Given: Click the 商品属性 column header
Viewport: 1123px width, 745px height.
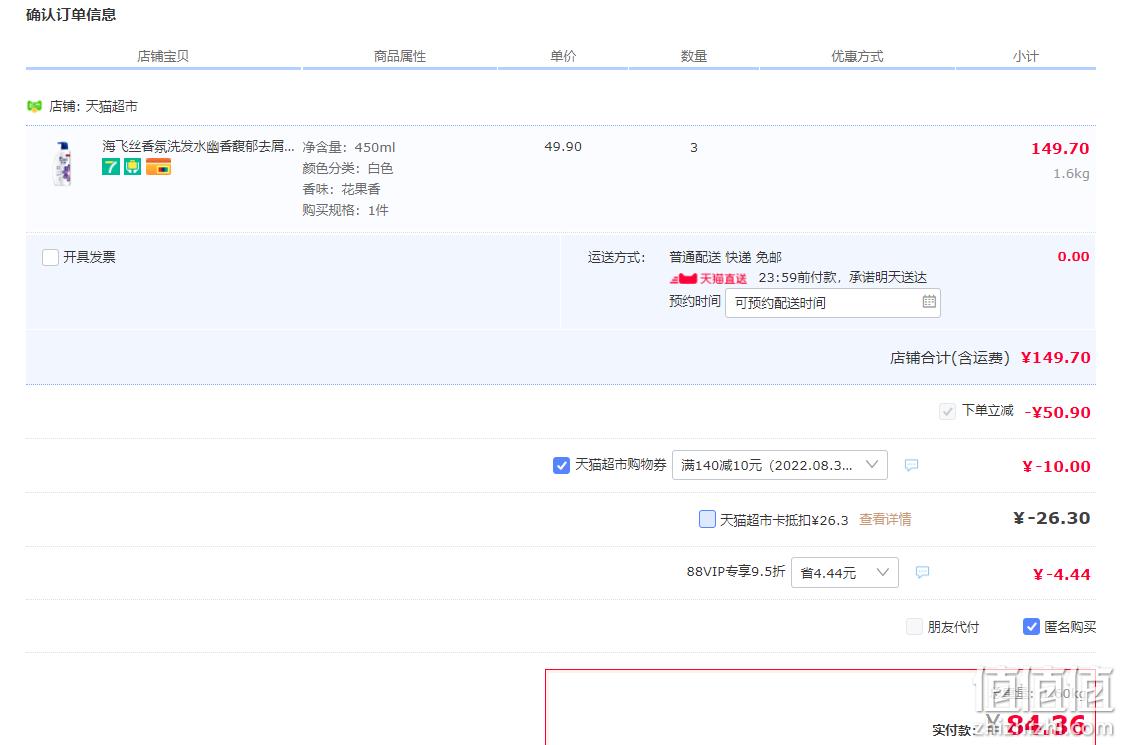Looking at the screenshot, I should coord(400,56).
